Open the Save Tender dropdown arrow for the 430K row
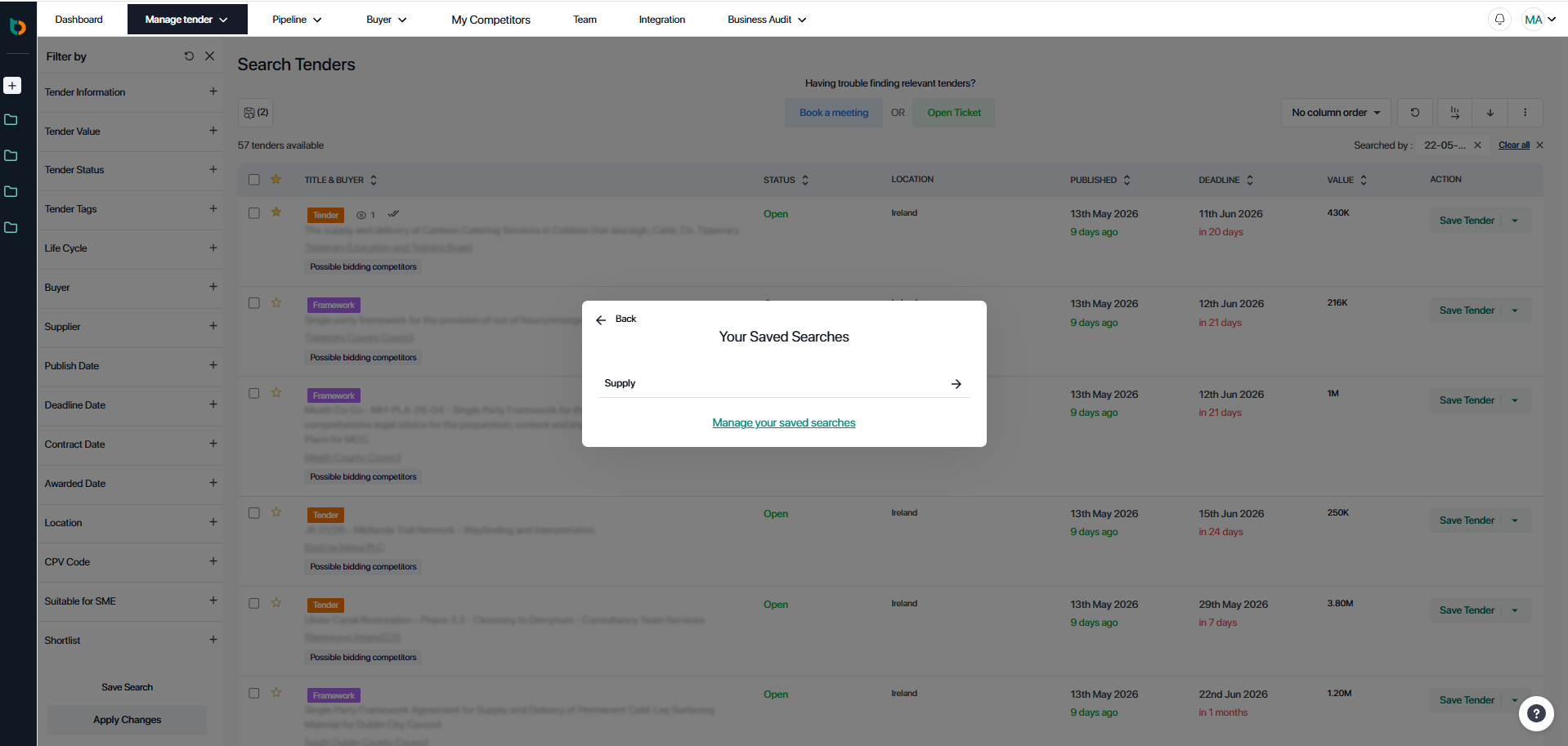 [x=1515, y=221]
